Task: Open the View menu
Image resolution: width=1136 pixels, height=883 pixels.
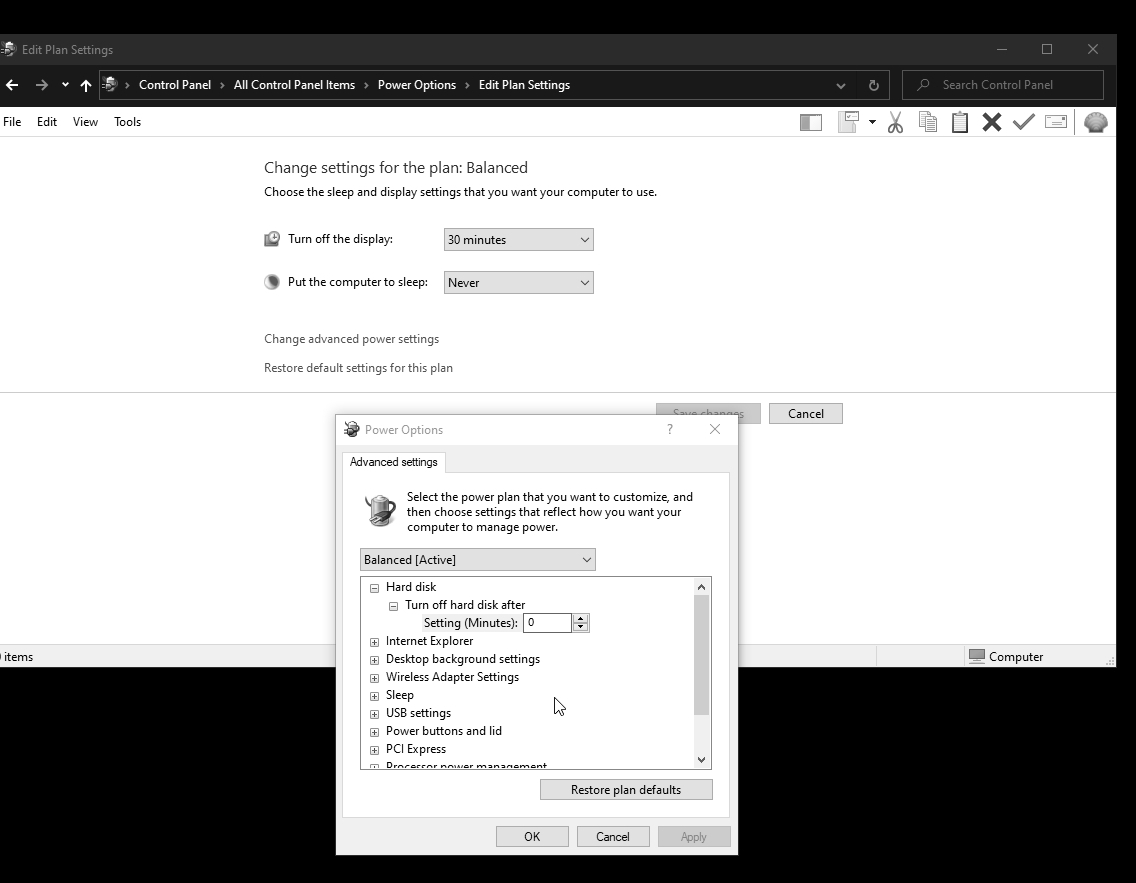Action: click(85, 122)
